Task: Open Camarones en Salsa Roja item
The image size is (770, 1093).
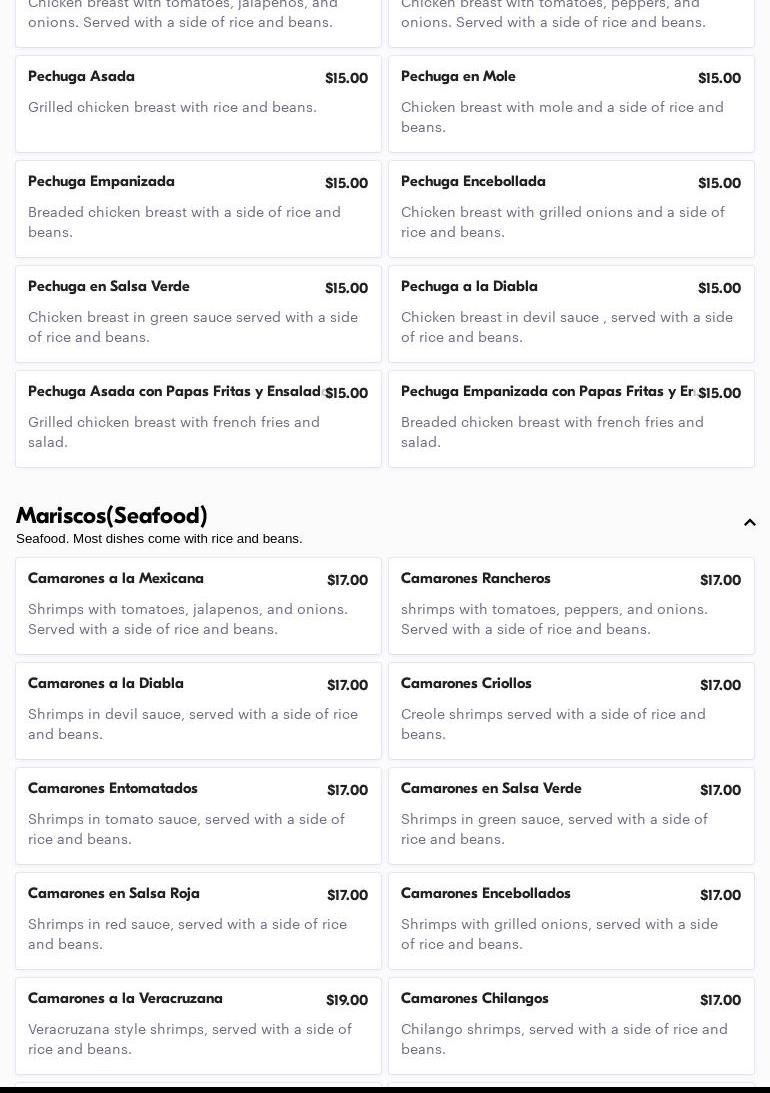Action: click(x=198, y=920)
